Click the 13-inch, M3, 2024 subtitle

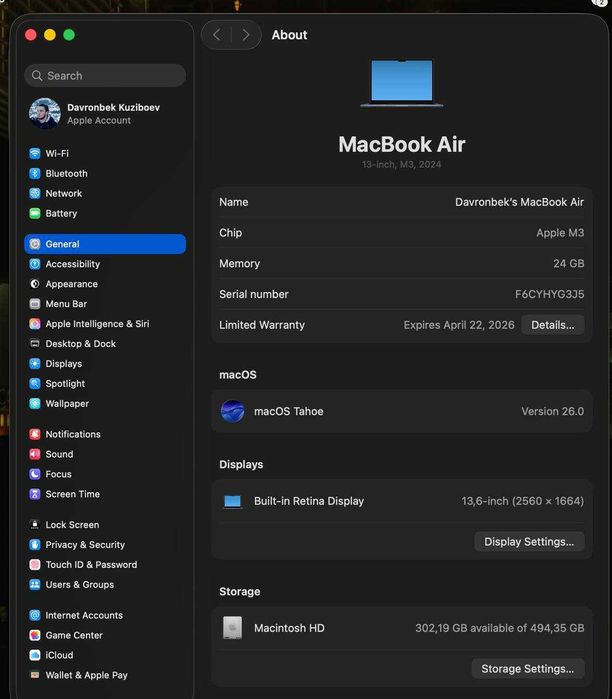point(402,164)
